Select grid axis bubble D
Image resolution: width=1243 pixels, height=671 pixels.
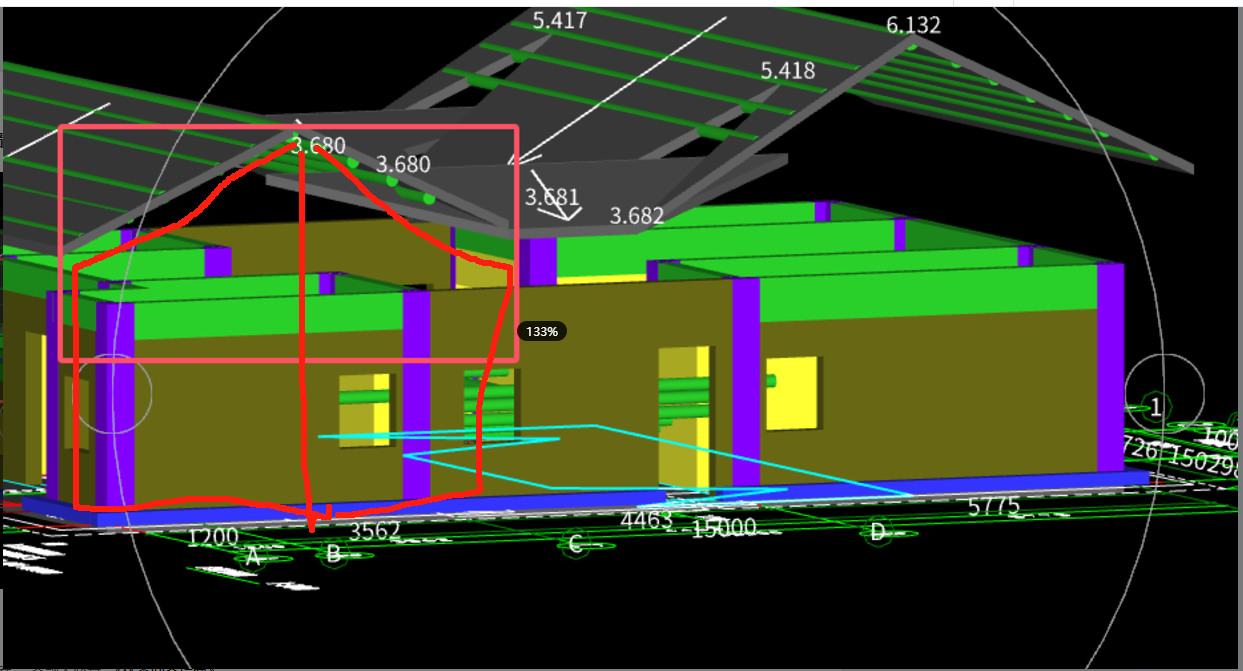tap(878, 533)
